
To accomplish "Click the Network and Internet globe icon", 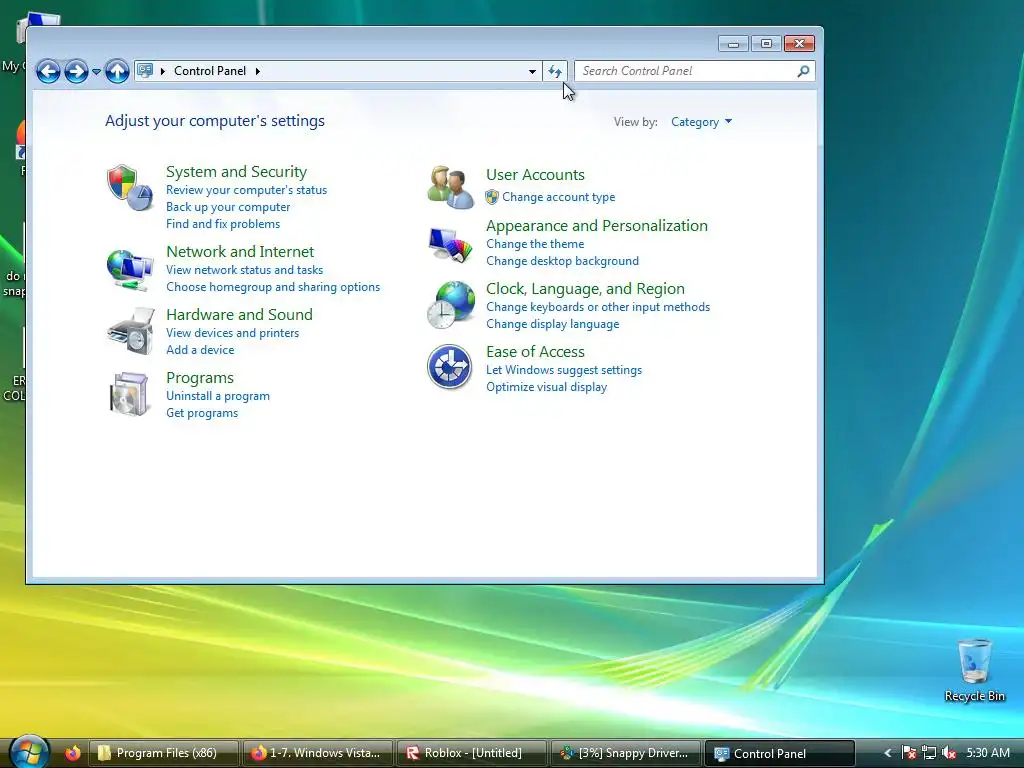I will (x=129, y=269).
